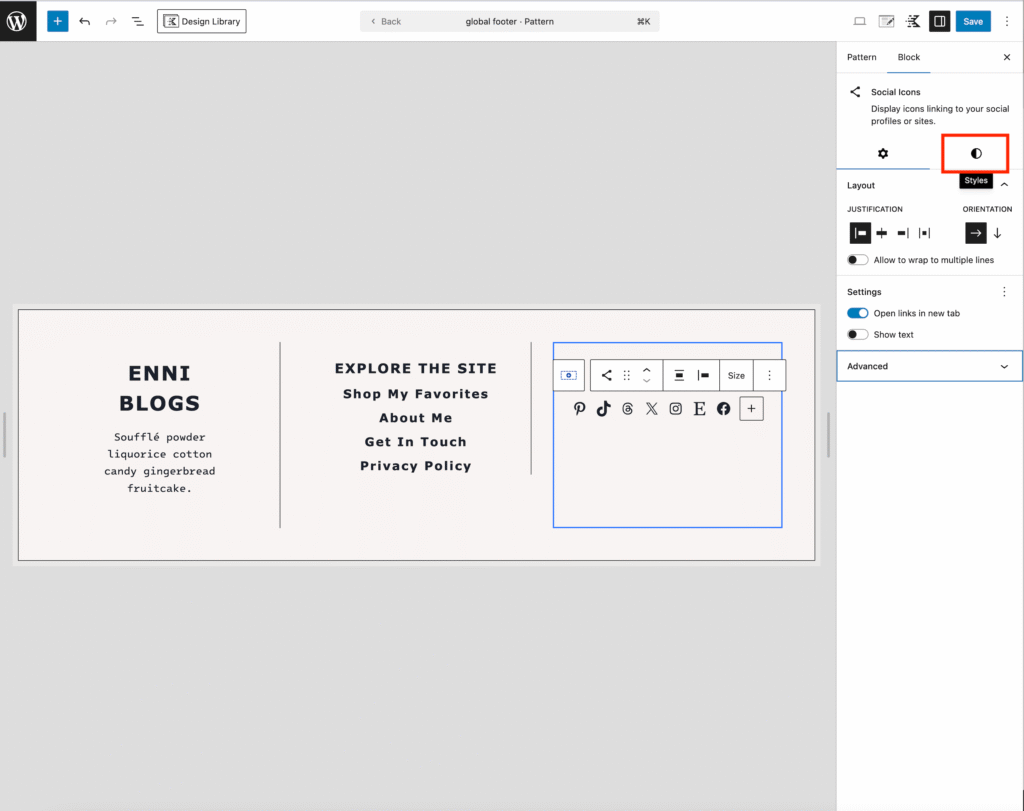Click the TikTok social icon
Viewport: 1024px width, 811px height.
click(603, 408)
